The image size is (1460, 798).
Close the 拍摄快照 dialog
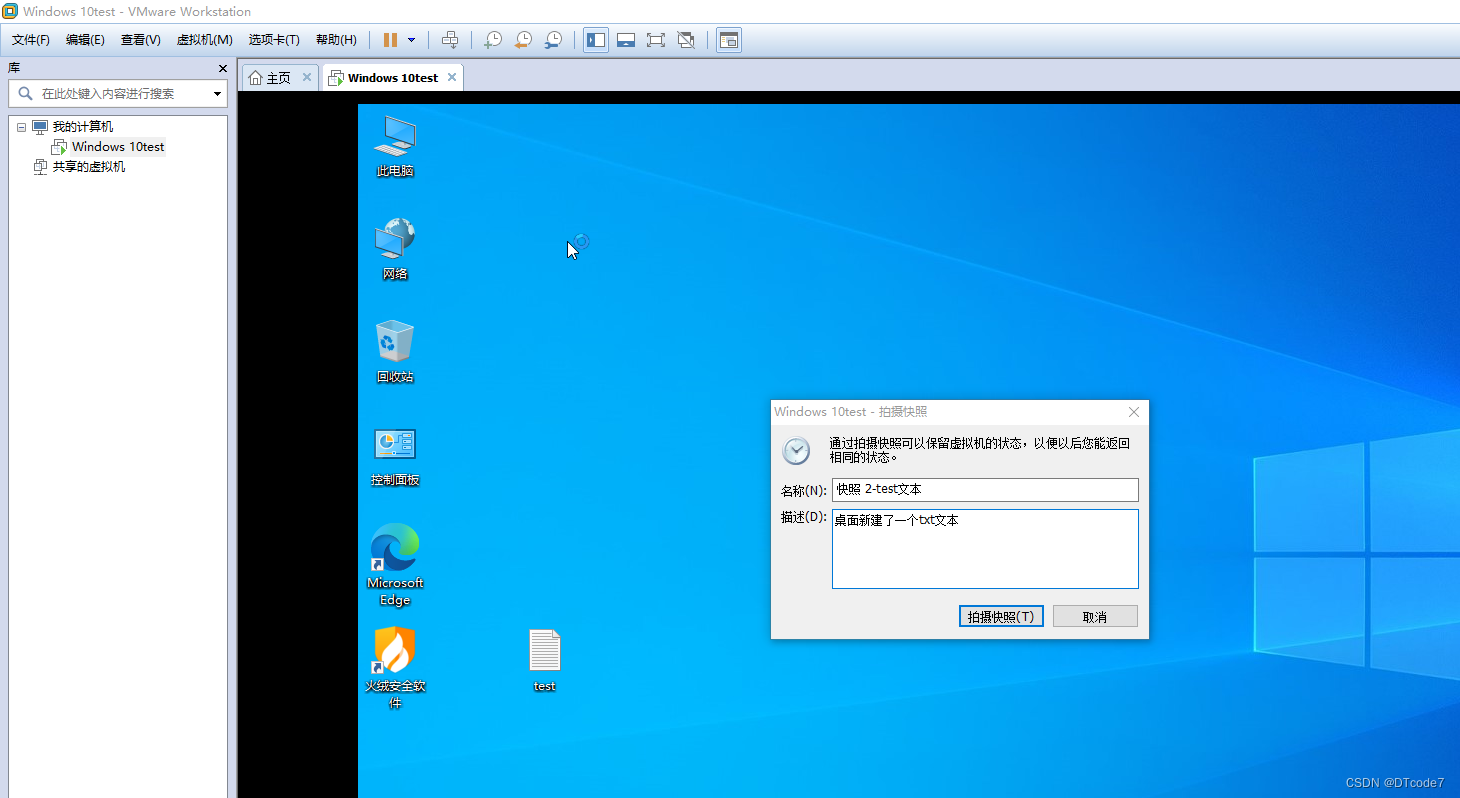pos(1134,412)
